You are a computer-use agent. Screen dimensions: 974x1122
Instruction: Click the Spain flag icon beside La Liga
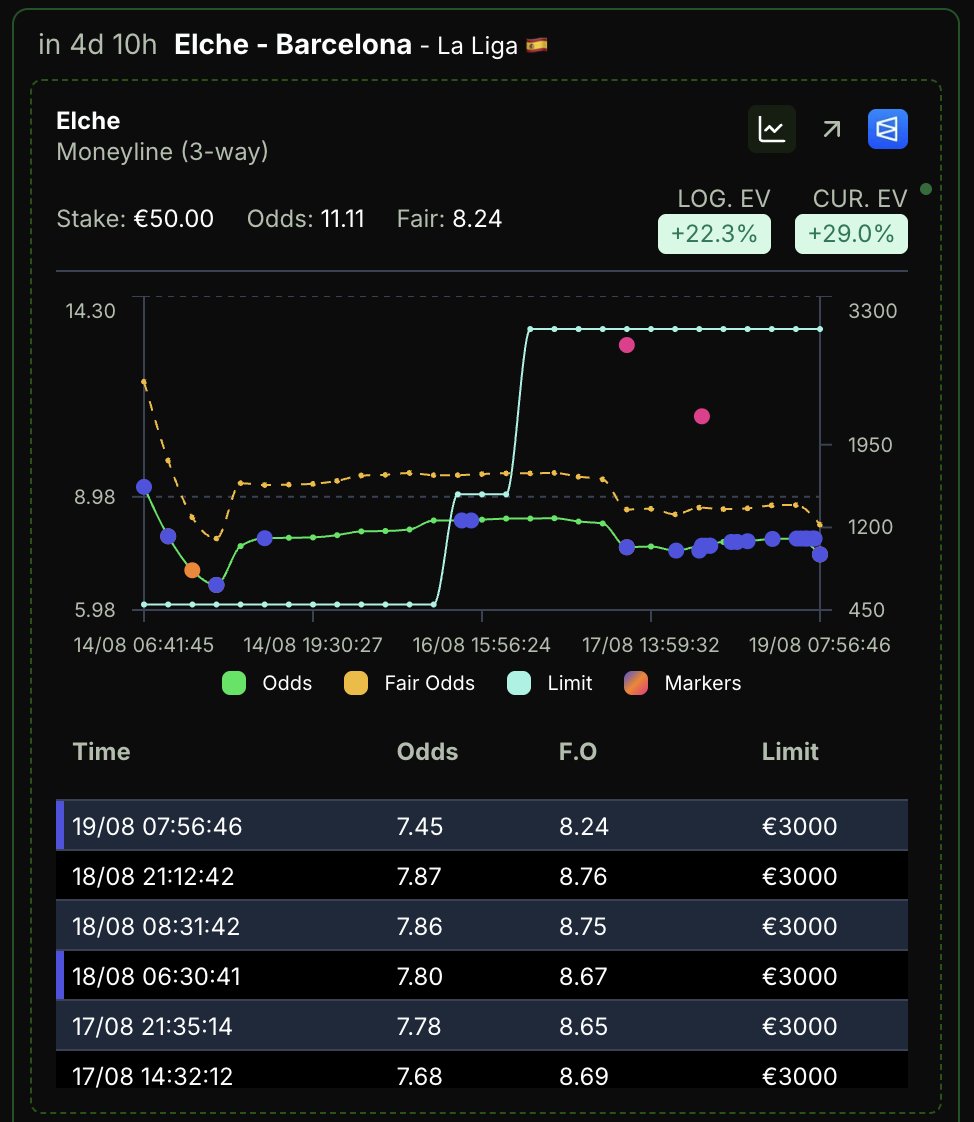point(537,45)
